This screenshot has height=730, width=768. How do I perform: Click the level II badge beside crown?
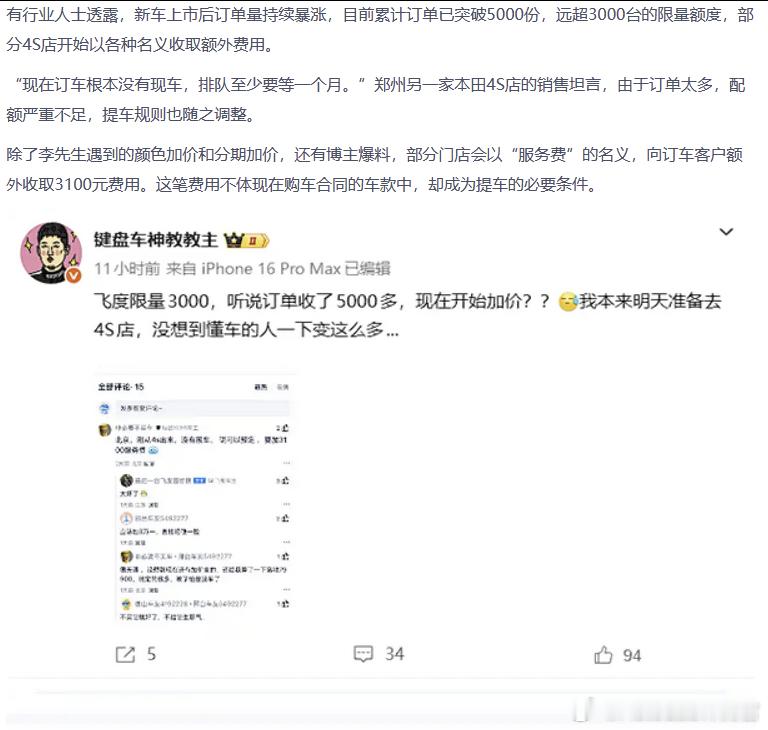[257, 241]
